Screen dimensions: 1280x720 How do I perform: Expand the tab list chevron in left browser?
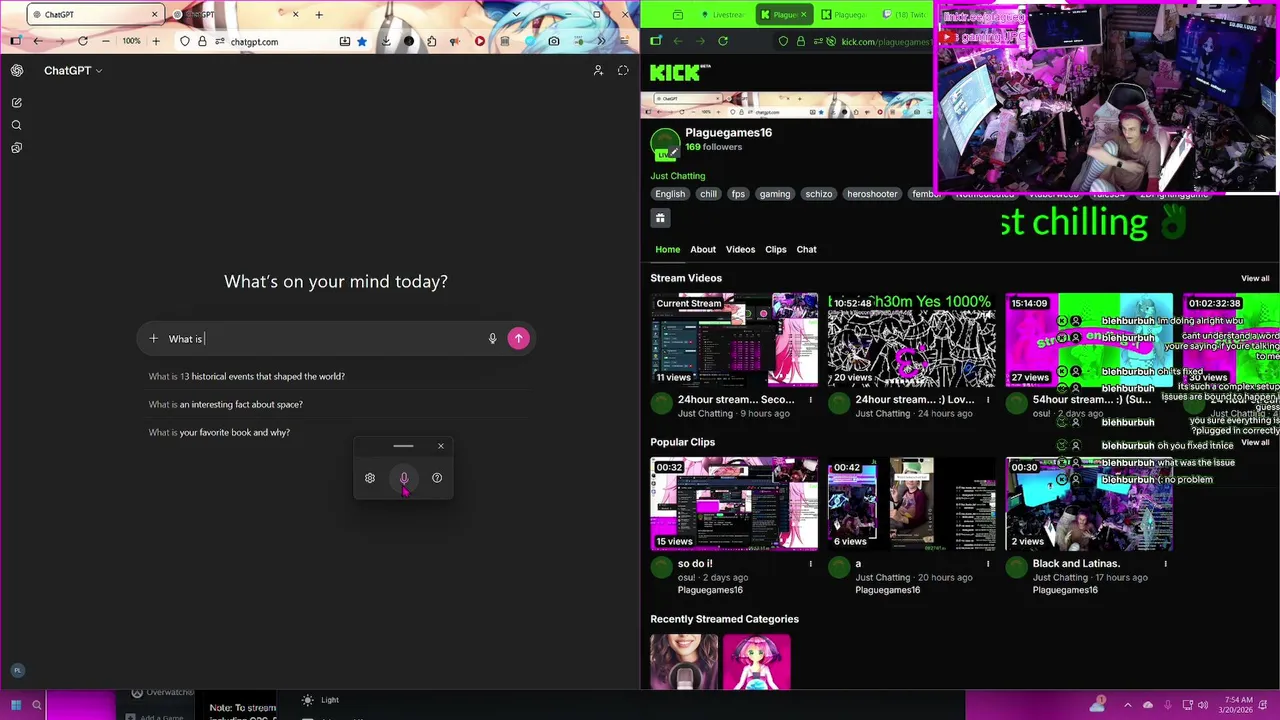click(x=517, y=14)
